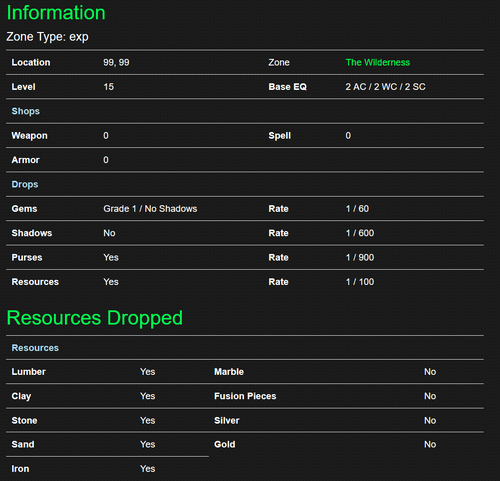Image resolution: width=500 pixels, height=481 pixels.
Task: Click the Resources Dropped heading
Action: tap(95, 318)
